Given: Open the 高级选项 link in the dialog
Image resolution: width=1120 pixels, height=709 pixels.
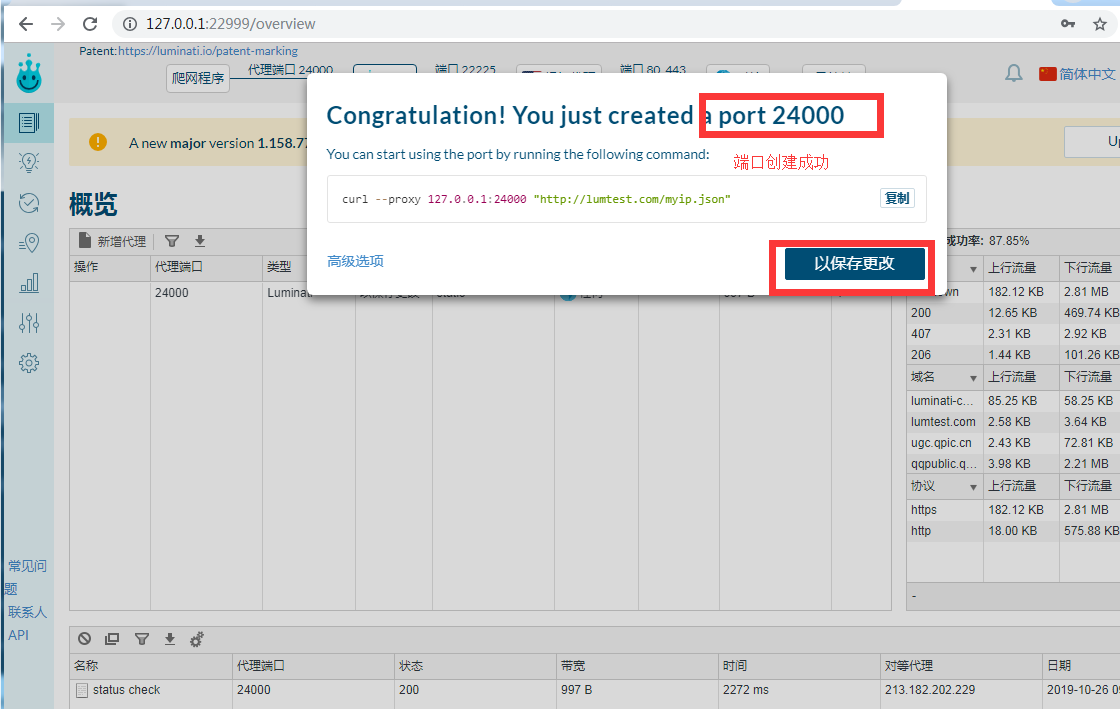Looking at the screenshot, I should tap(355, 261).
